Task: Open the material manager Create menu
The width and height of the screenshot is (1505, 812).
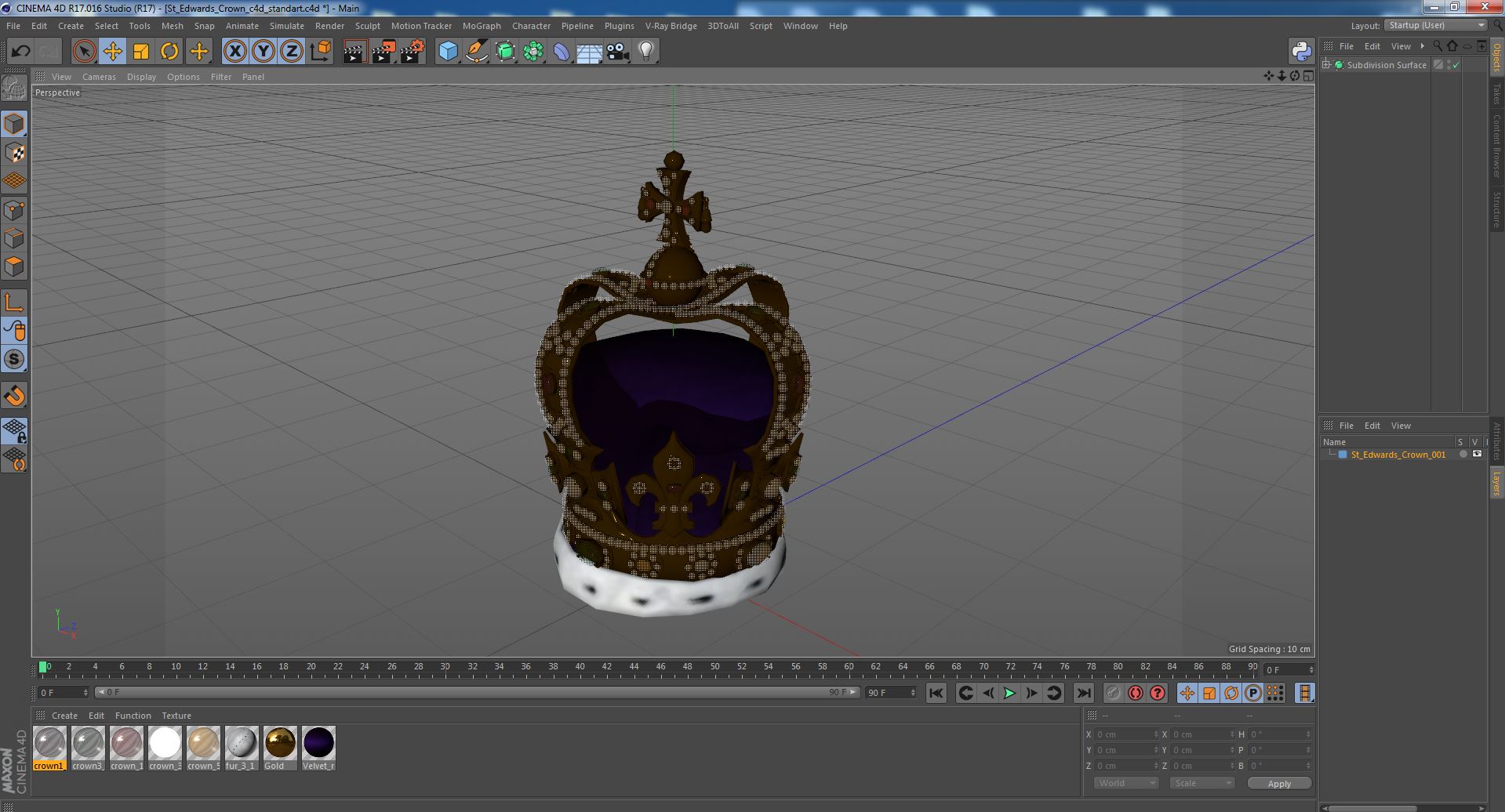Action: pyautogui.click(x=64, y=716)
